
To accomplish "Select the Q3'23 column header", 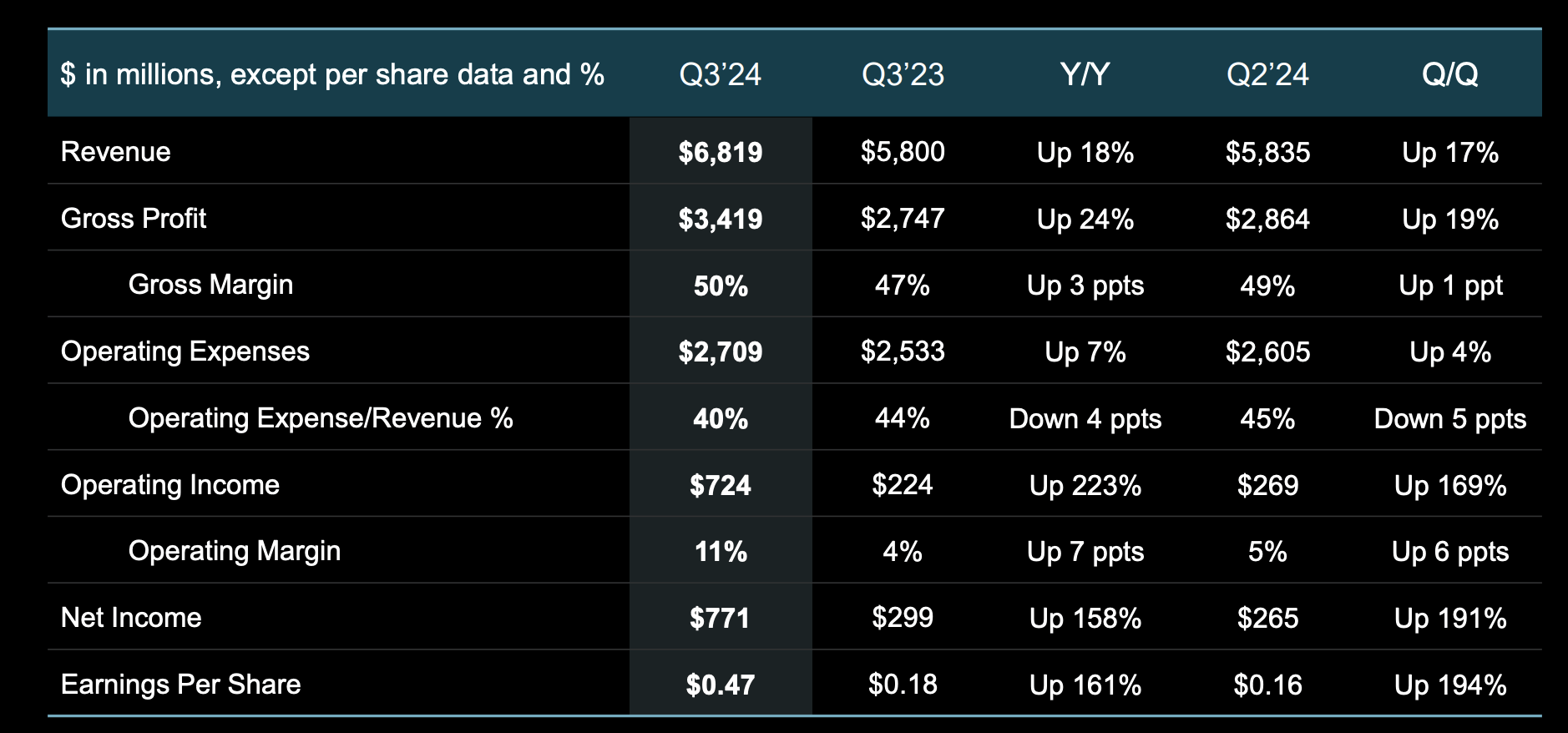I will click(x=903, y=74).
